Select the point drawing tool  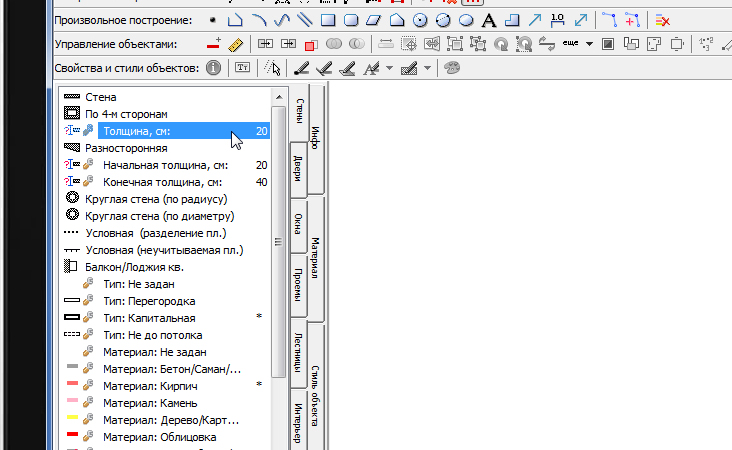click(x=211, y=20)
